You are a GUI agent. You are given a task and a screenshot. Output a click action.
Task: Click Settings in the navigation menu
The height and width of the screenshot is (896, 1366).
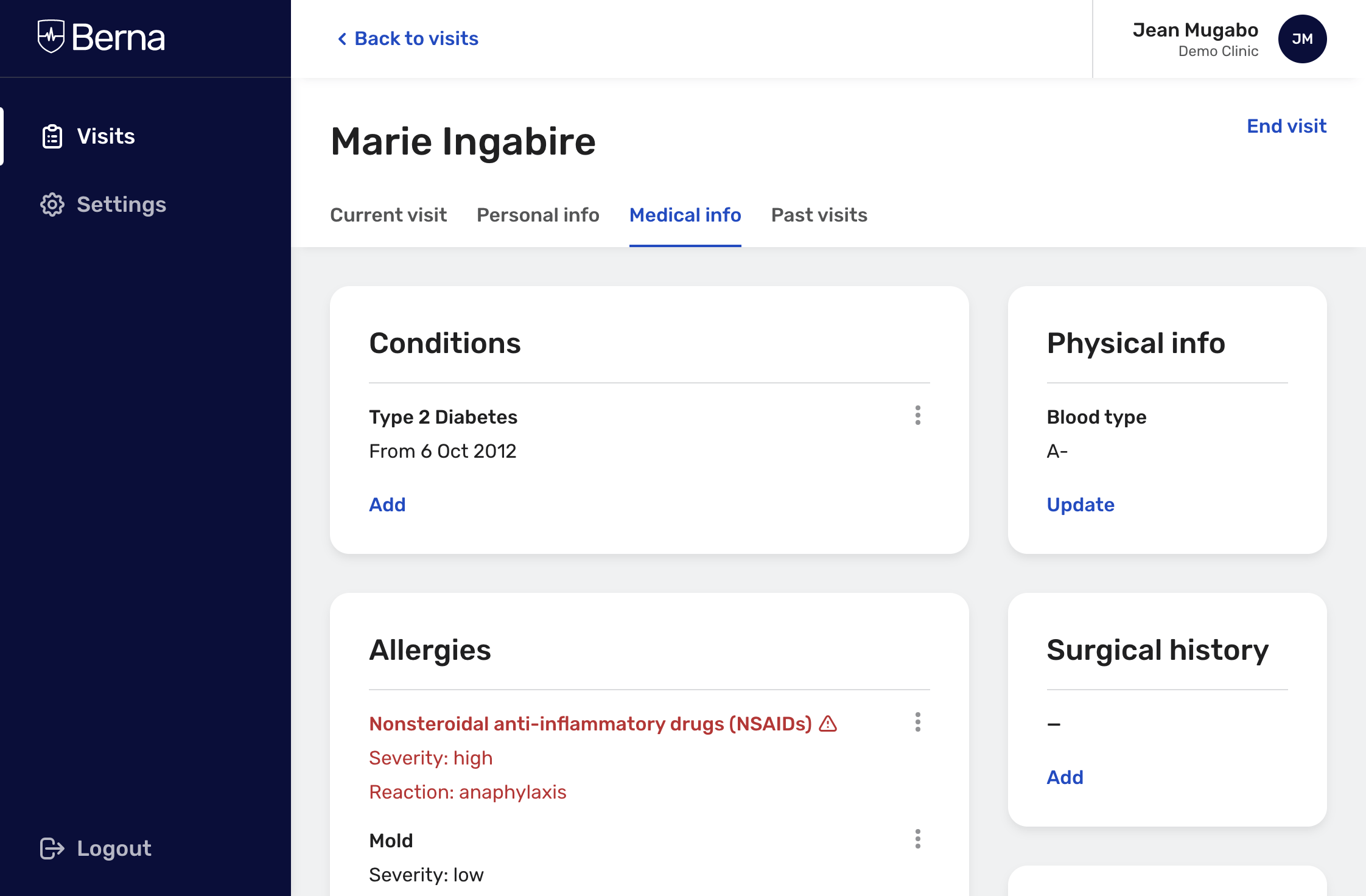point(121,205)
